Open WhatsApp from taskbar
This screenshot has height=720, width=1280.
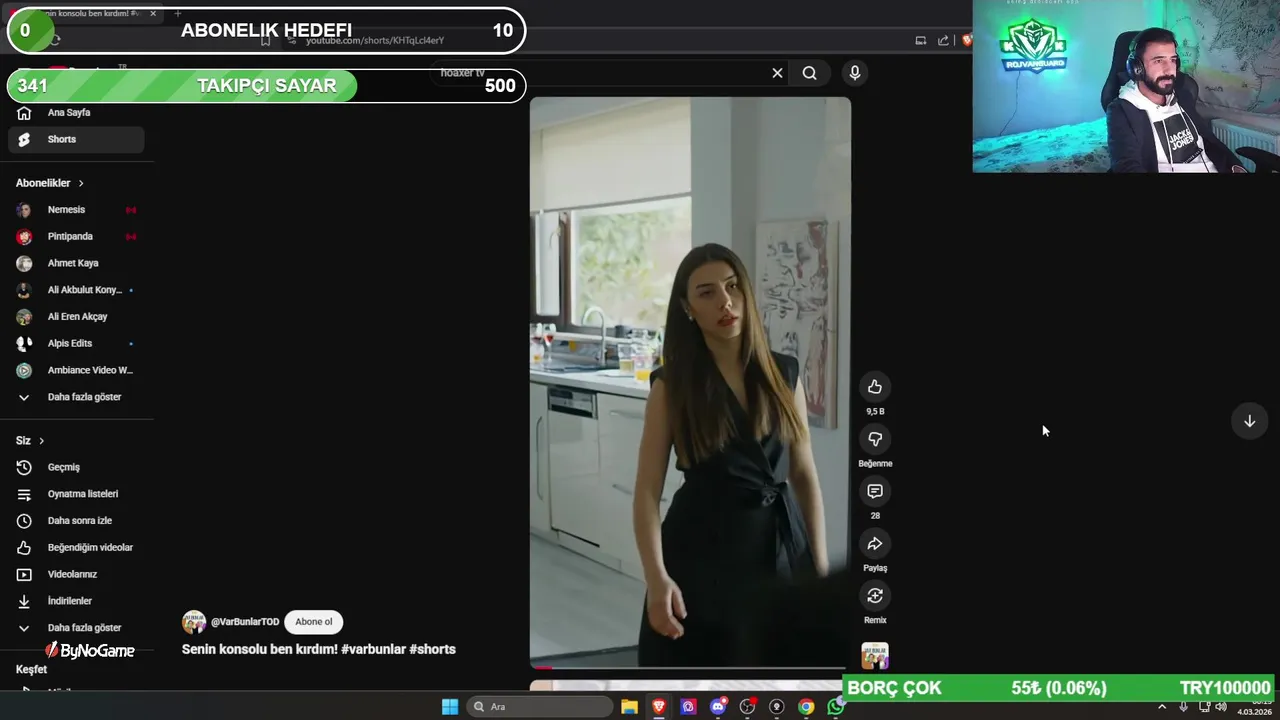pos(835,707)
